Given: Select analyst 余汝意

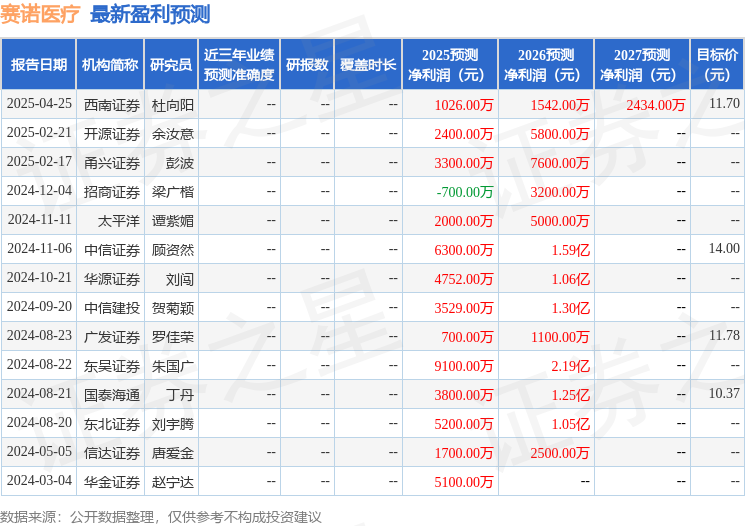Looking at the screenshot, I should 172,134.
